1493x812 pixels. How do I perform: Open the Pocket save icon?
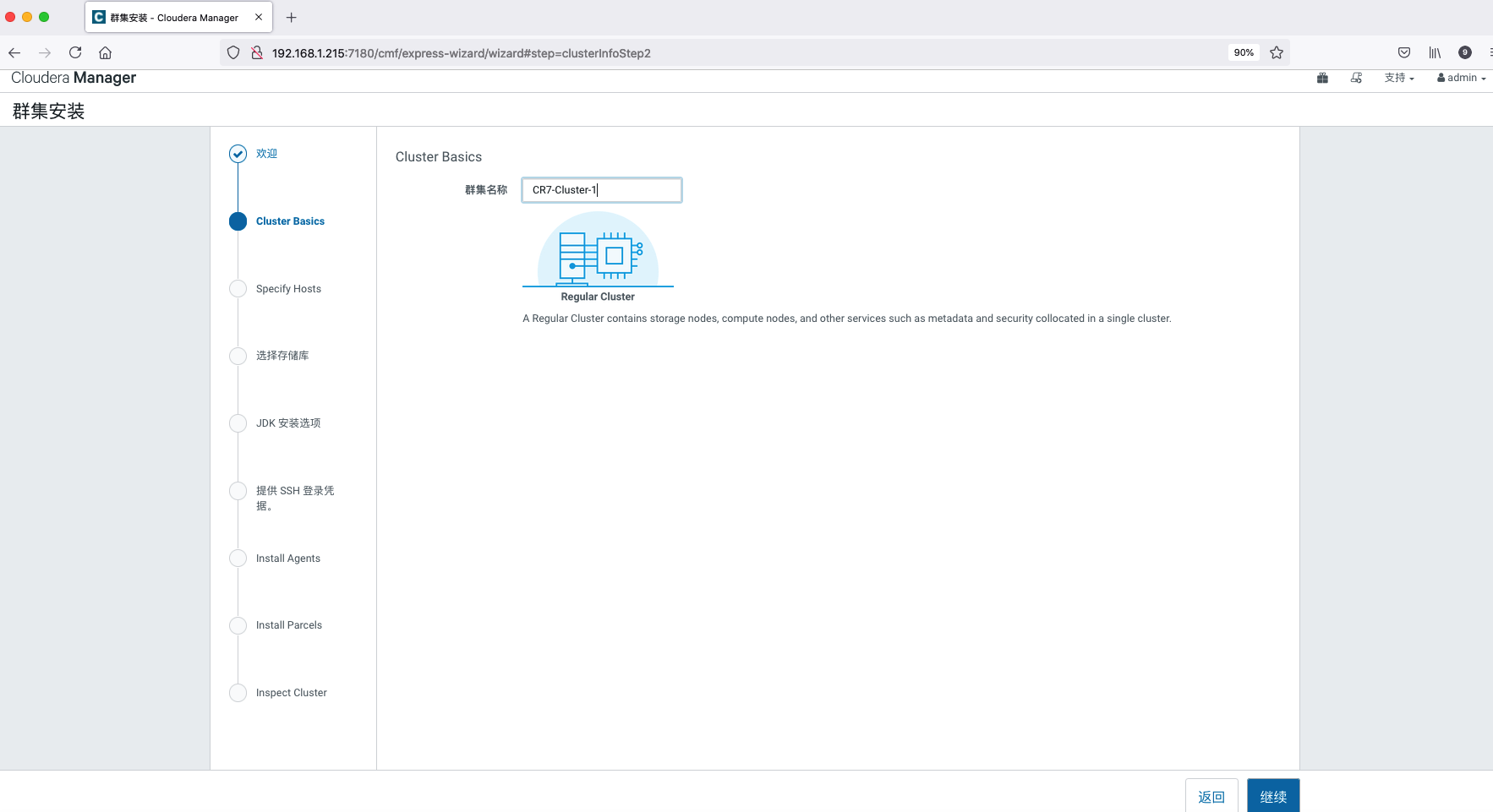pyautogui.click(x=1404, y=52)
